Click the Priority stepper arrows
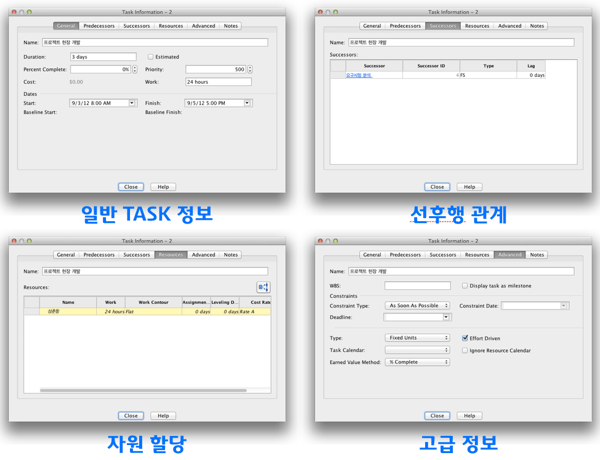The height and width of the screenshot is (460, 600). pyautogui.click(x=249, y=70)
